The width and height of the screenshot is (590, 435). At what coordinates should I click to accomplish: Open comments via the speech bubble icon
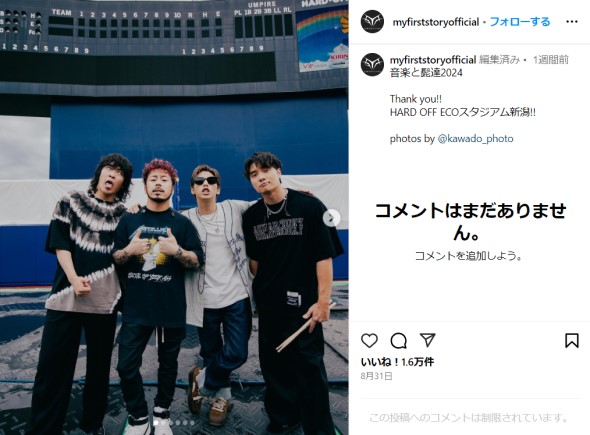(x=398, y=341)
